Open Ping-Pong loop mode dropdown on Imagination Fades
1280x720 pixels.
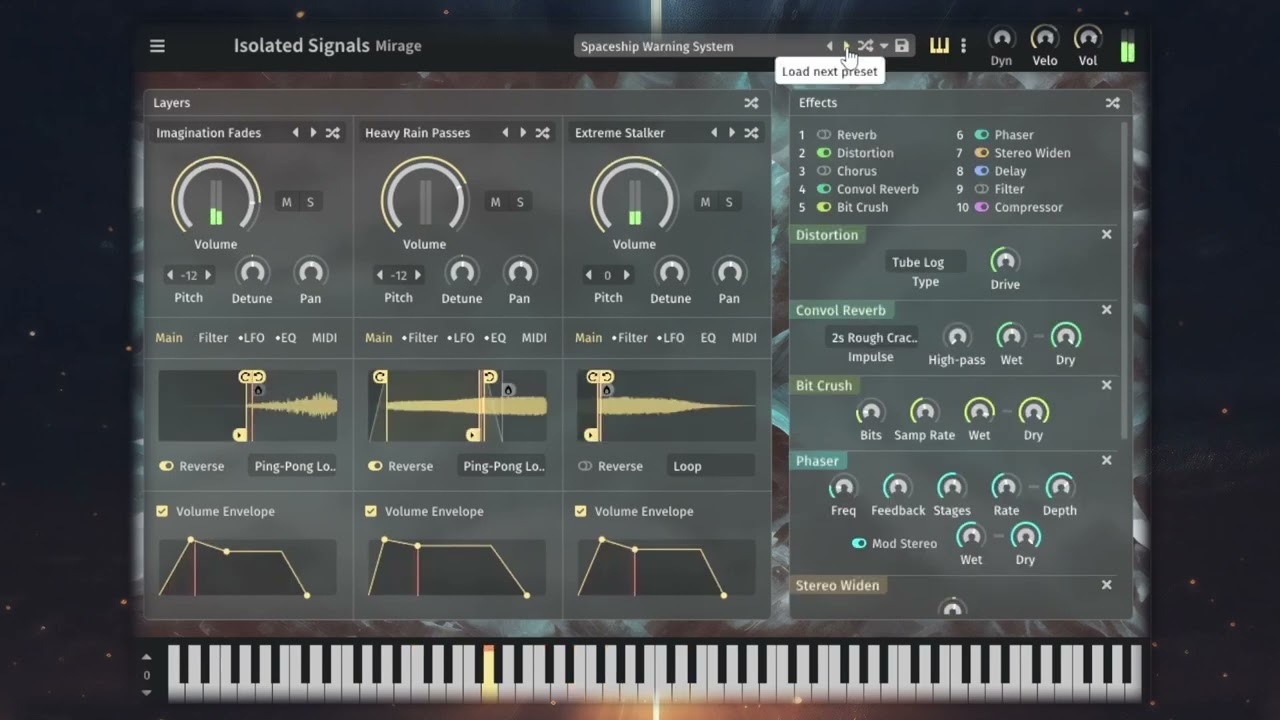pos(295,466)
